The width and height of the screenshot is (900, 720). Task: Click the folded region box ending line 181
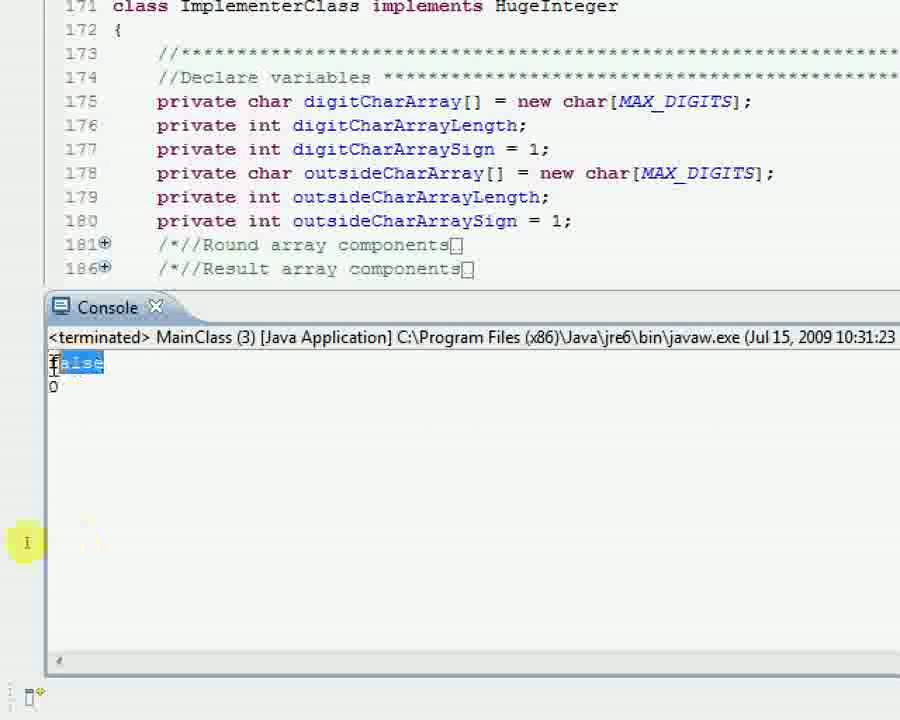click(456, 246)
